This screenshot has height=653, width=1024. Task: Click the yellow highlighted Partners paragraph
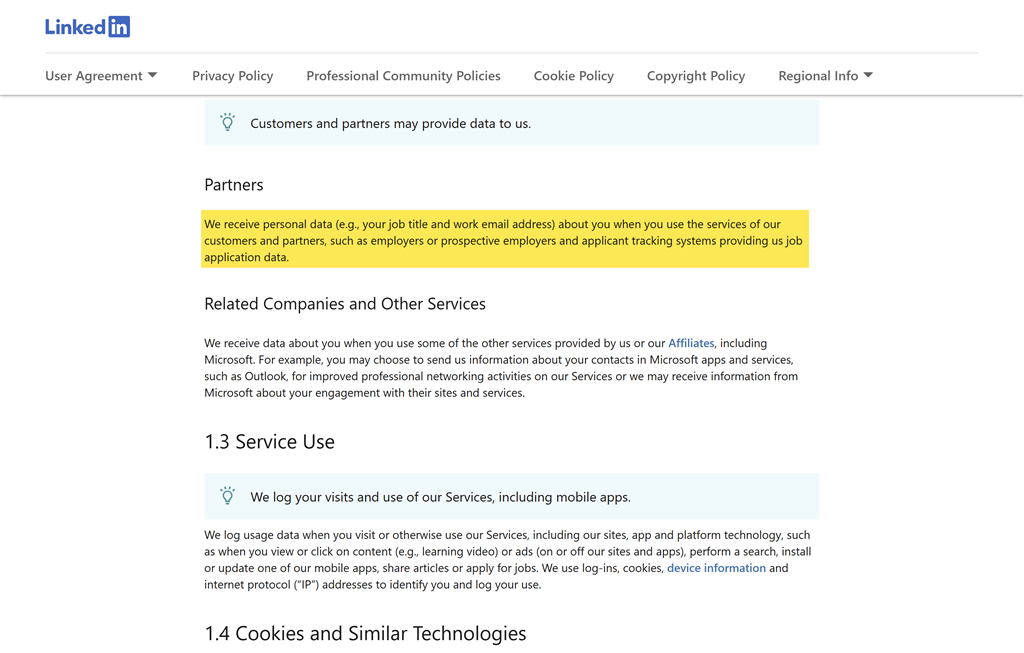(x=504, y=240)
